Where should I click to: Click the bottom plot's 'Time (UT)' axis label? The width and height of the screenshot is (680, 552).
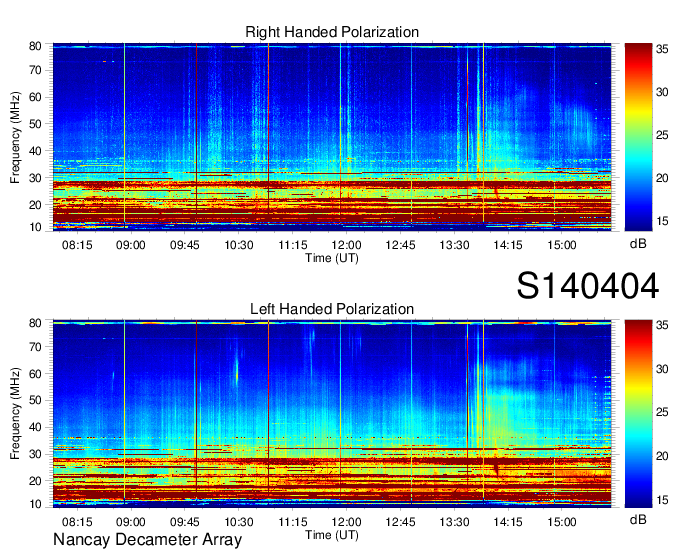(x=332, y=535)
